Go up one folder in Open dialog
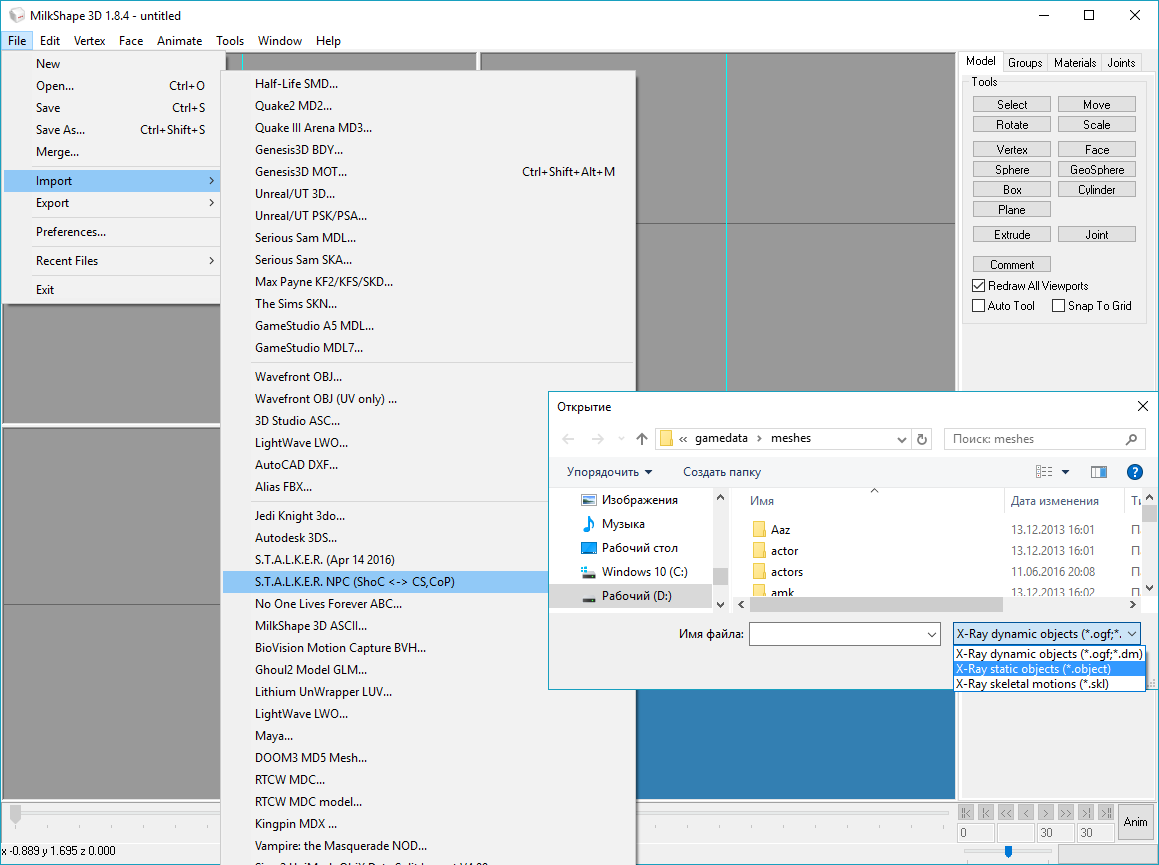The width and height of the screenshot is (1159, 865). click(x=642, y=439)
